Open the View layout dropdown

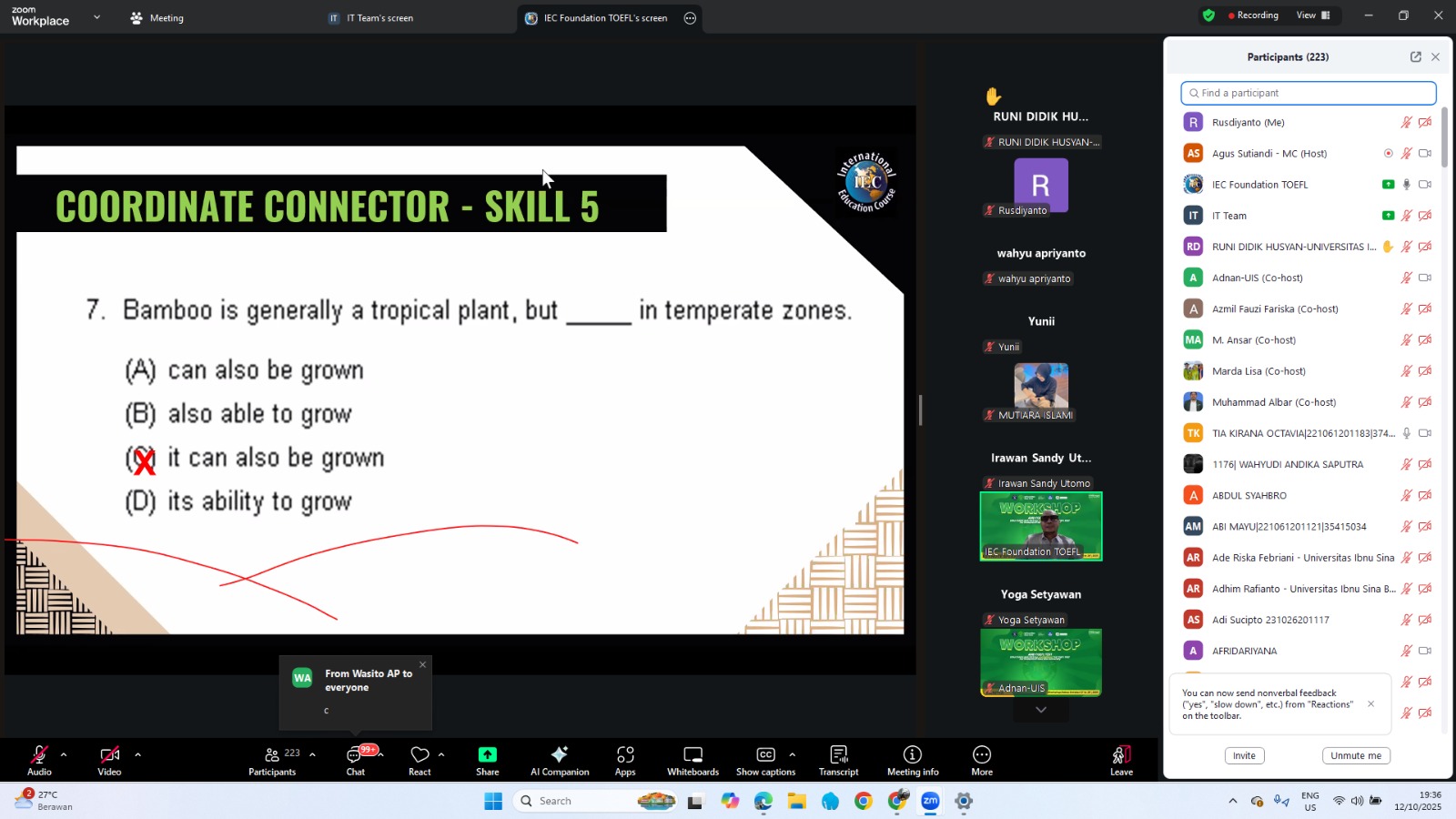(1312, 15)
